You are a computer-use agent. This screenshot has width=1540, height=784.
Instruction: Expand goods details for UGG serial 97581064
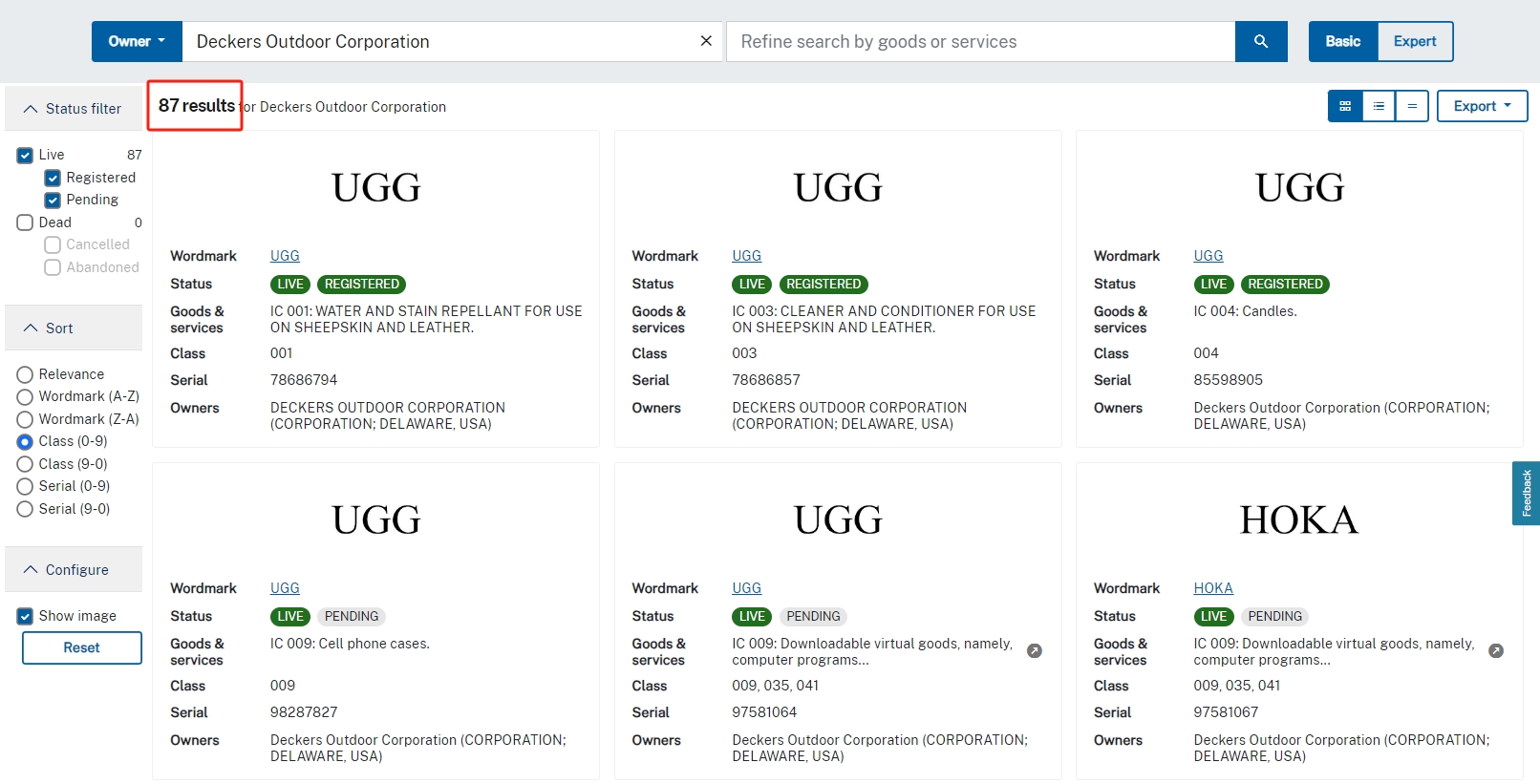click(x=1034, y=651)
